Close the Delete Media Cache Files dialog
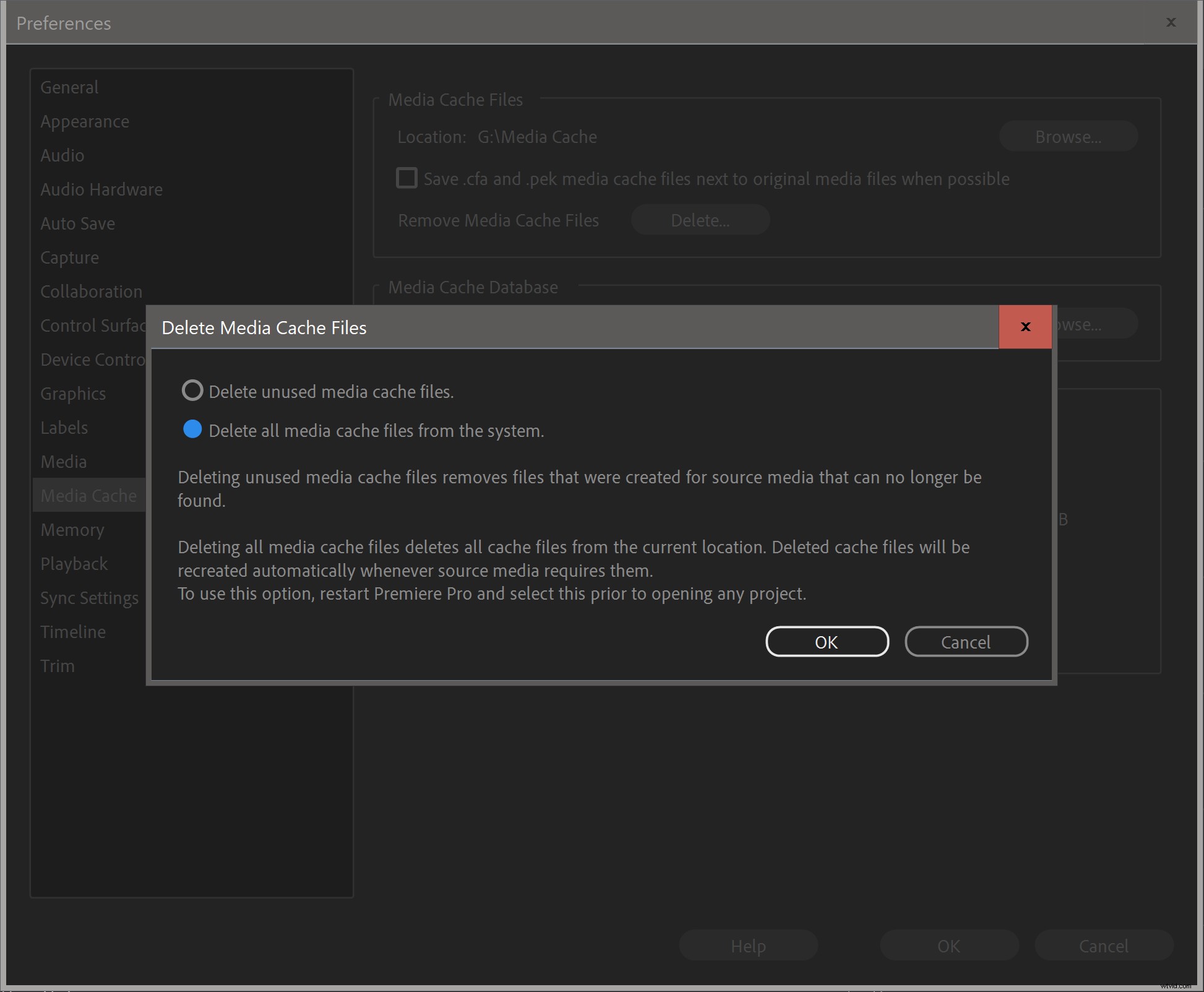The width and height of the screenshot is (1204, 992). (x=1025, y=327)
